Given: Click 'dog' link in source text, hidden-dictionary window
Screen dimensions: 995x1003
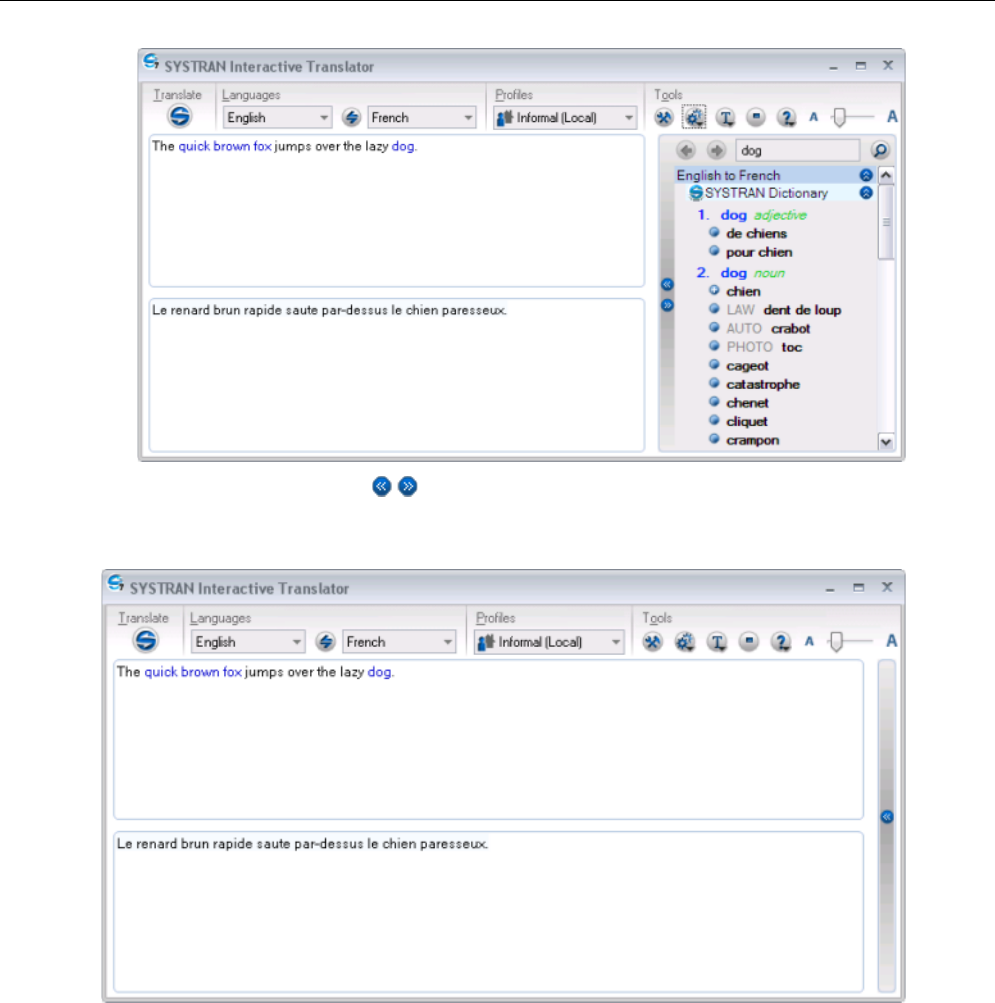Looking at the screenshot, I should pos(379,672).
